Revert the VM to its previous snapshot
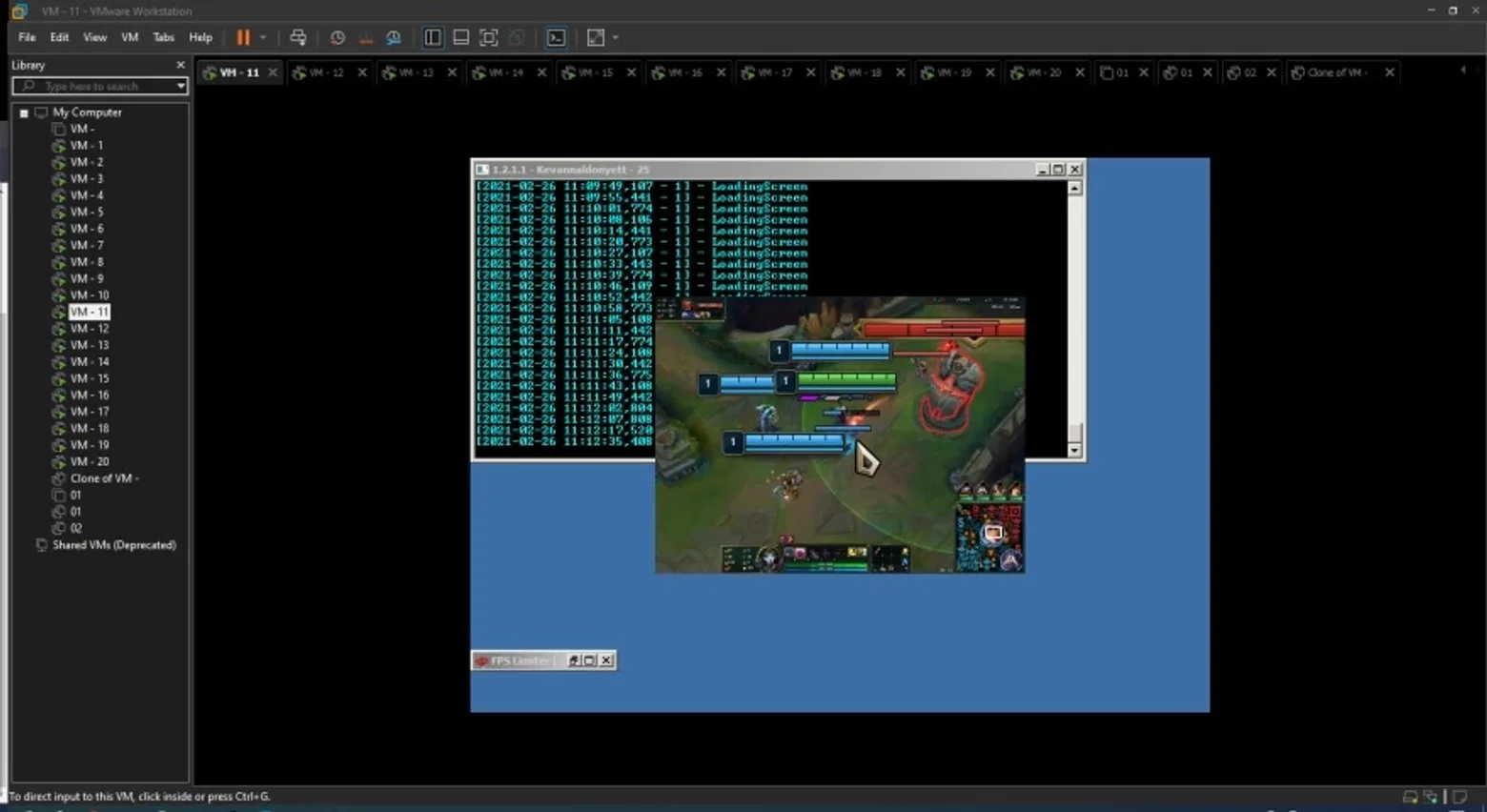This screenshot has width=1487, height=812. click(x=366, y=37)
